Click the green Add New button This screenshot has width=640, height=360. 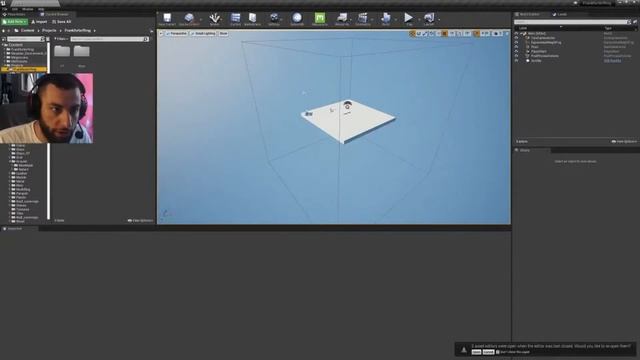(x=15, y=22)
